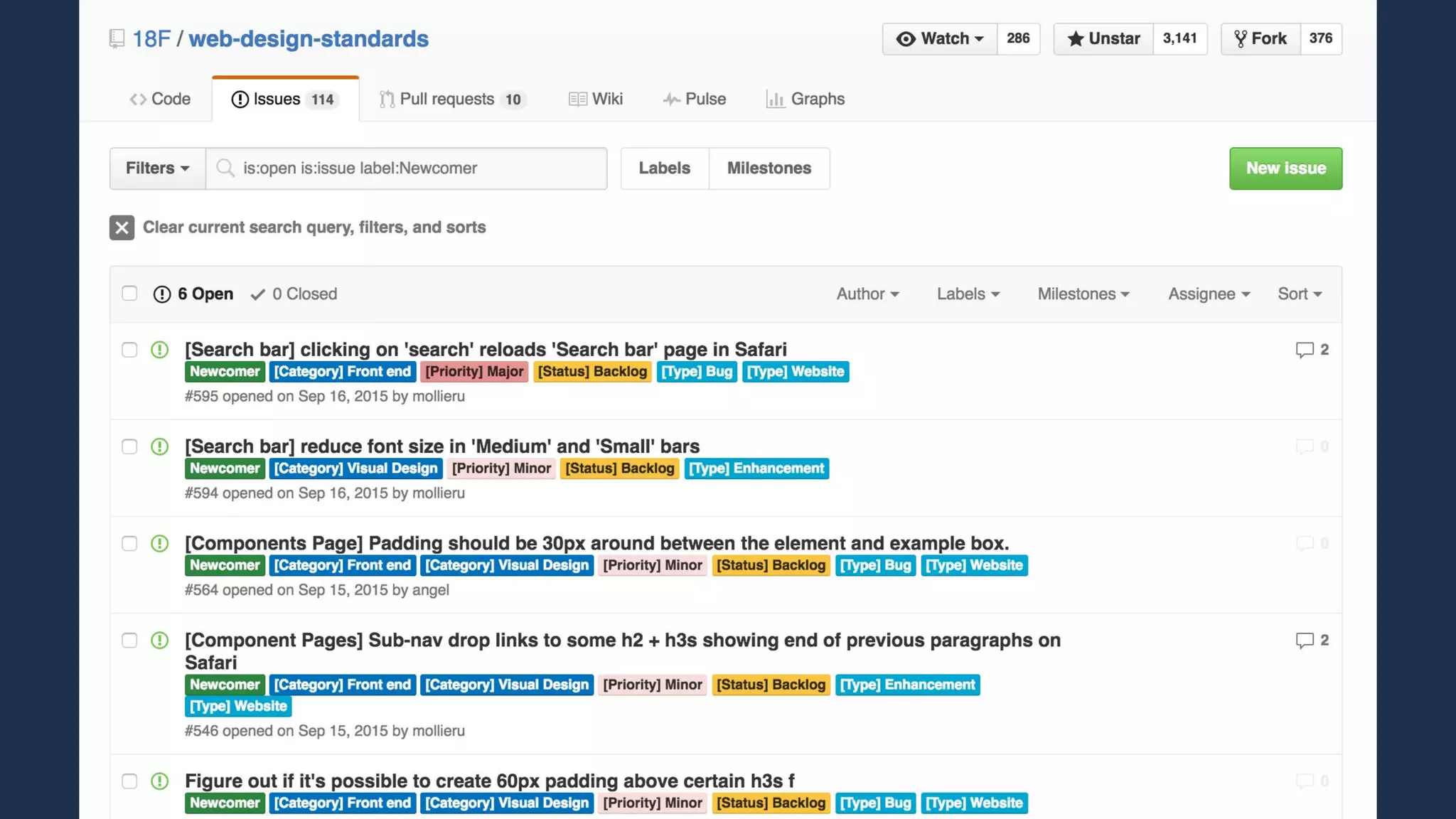The height and width of the screenshot is (819, 1456).
Task: Open the web-design-standards repository link
Action: pos(308,38)
